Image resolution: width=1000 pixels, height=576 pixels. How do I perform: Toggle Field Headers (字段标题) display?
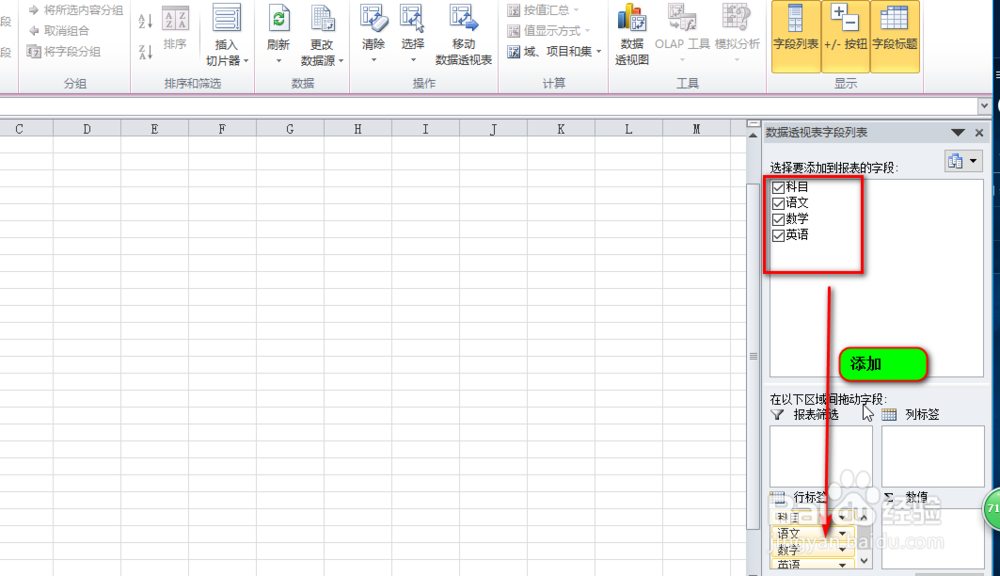click(895, 36)
